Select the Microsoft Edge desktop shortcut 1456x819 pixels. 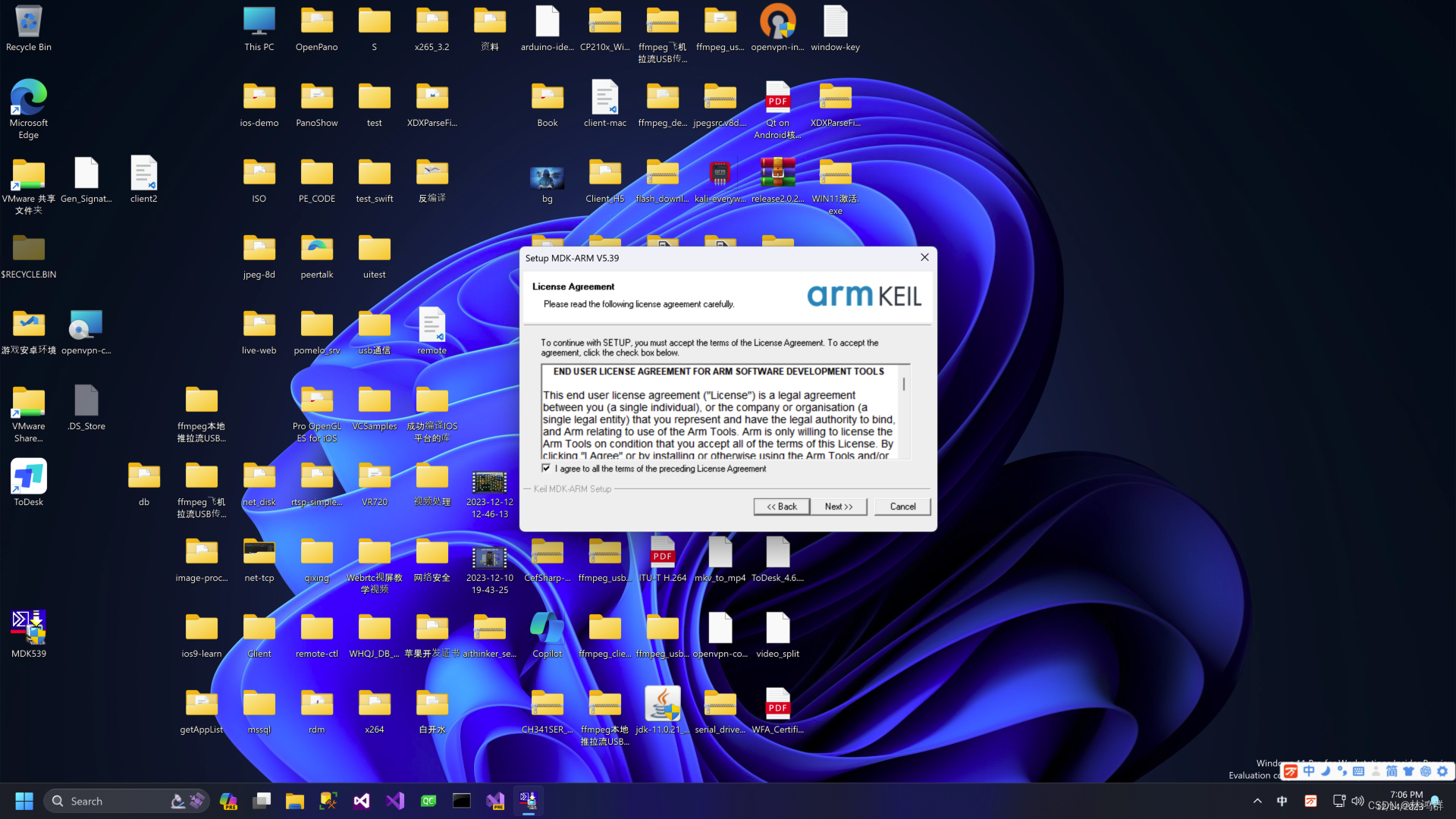coord(29,110)
